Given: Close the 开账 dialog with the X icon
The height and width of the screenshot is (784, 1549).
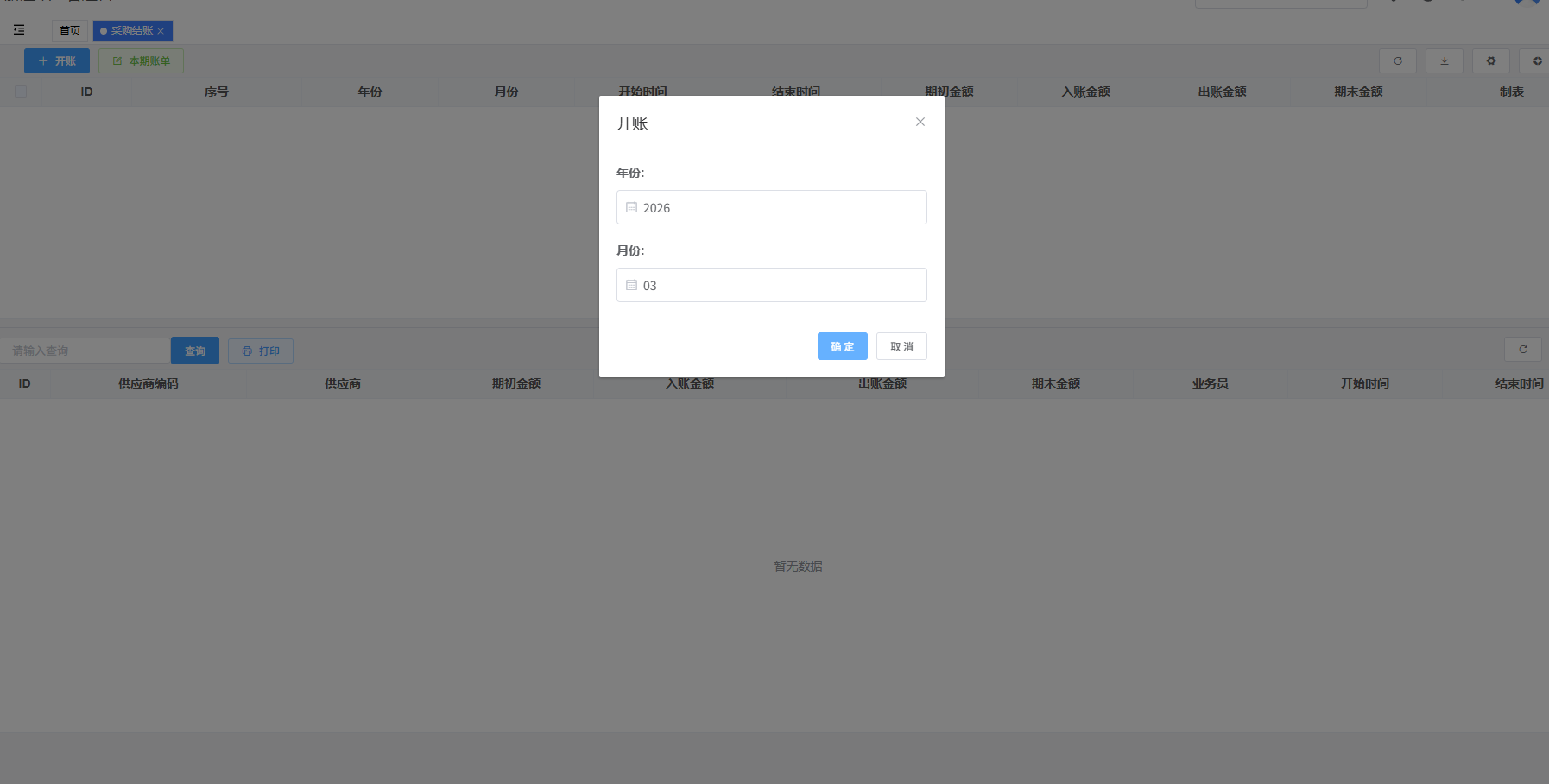Looking at the screenshot, I should 920,122.
